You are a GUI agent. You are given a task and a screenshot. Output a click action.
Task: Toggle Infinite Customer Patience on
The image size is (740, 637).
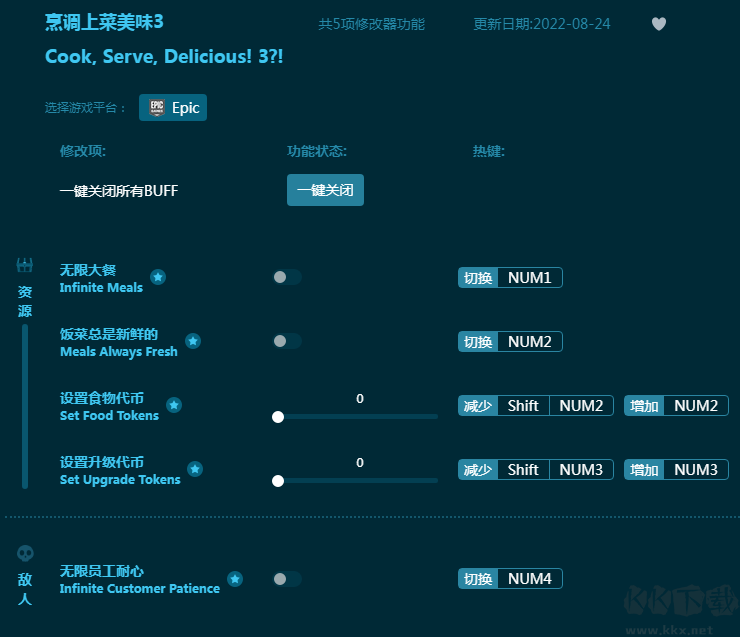point(286,578)
